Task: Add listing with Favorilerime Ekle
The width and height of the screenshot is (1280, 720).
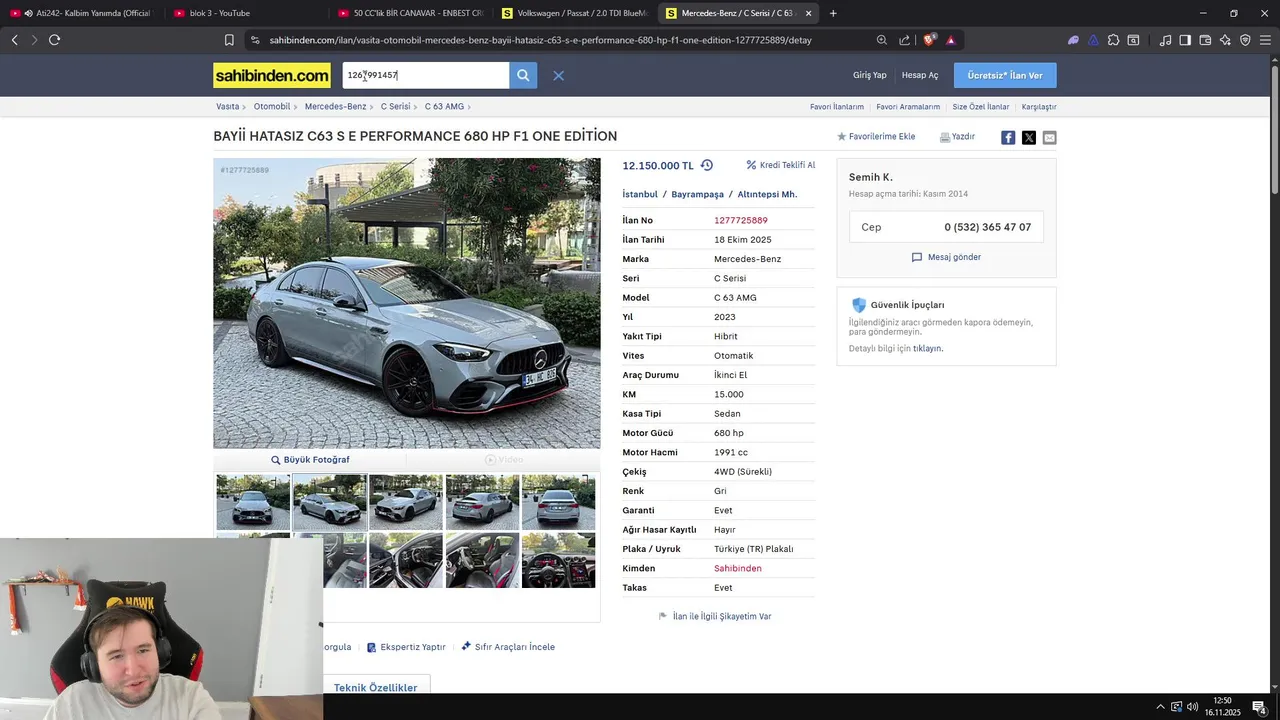Action: pyautogui.click(x=876, y=137)
